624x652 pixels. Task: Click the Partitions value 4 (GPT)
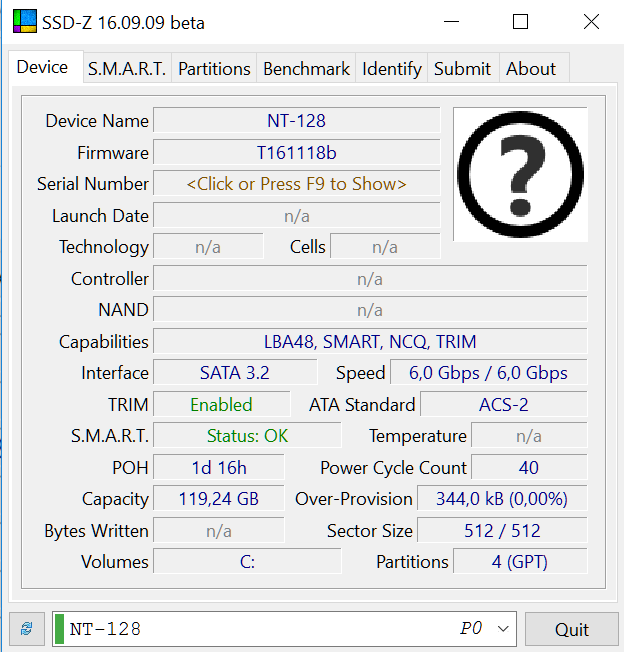point(520,561)
